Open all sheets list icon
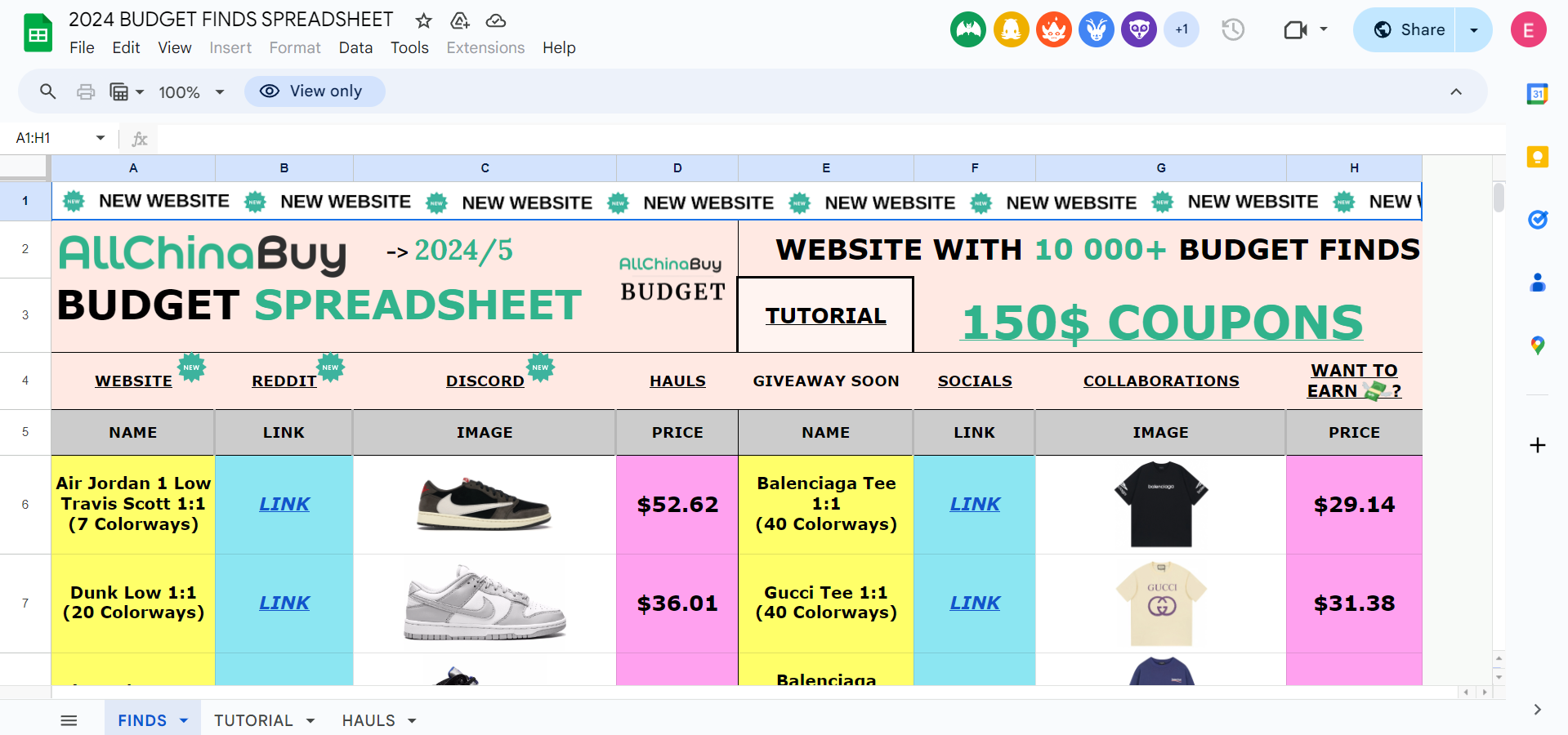Image resolution: width=1568 pixels, height=735 pixels. click(69, 720)
